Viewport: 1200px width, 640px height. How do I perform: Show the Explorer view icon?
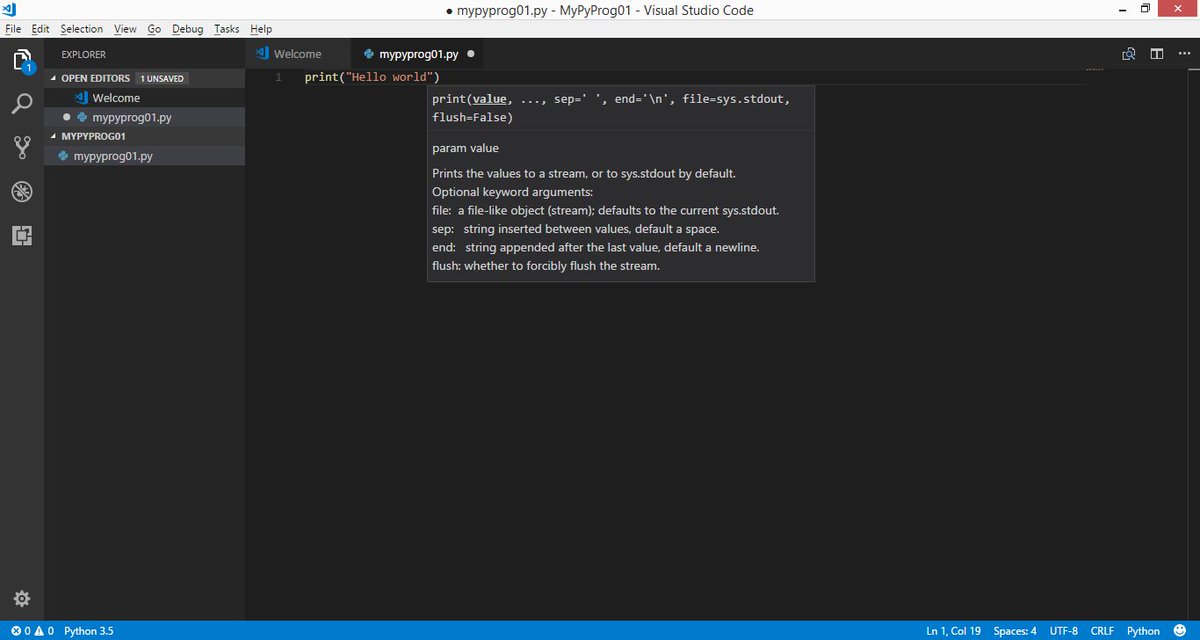pyautogui.click(x=22, y=59)
